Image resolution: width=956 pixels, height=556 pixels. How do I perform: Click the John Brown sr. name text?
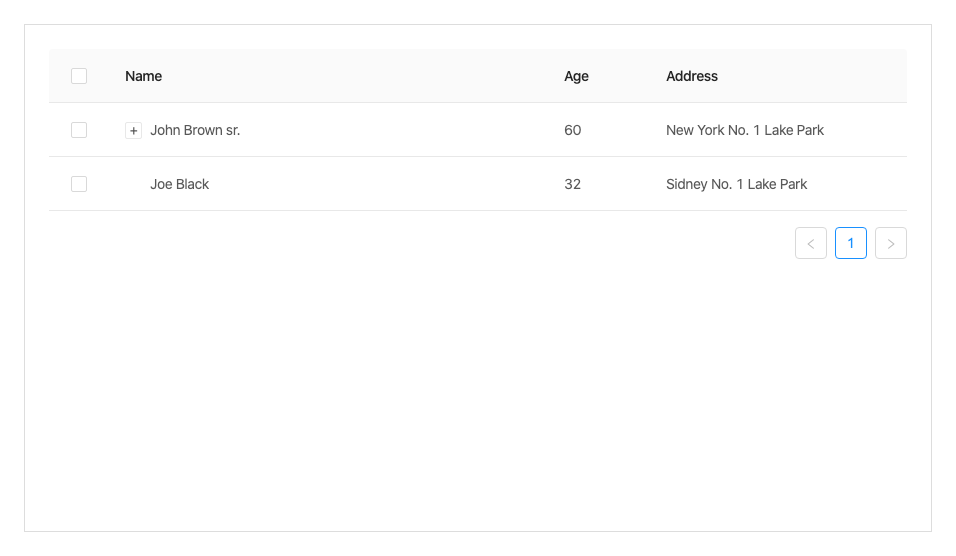[195, 130]
